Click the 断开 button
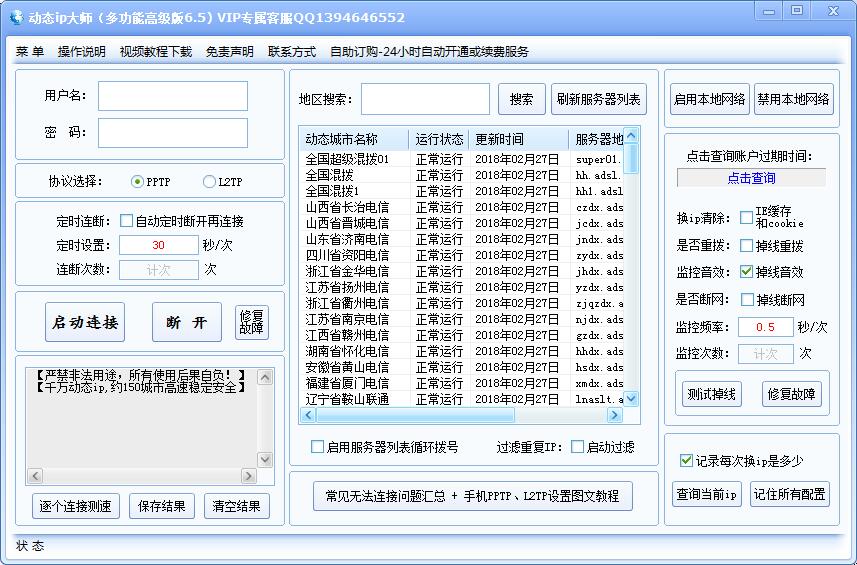Image resolution: width=857 pixels, height=565 pixels. point(186,322)
